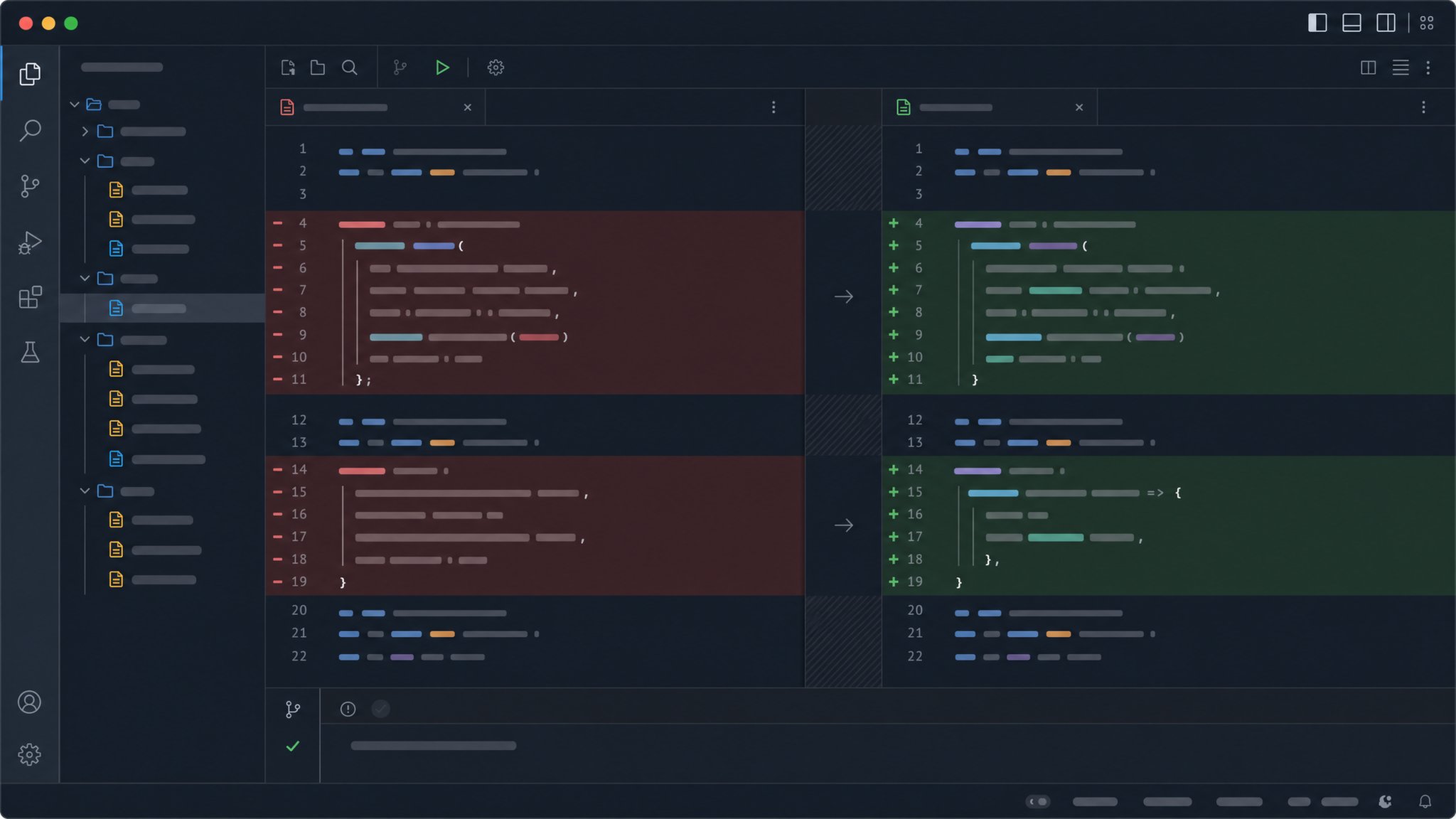Click the git branch icon in toolbar

400,68
